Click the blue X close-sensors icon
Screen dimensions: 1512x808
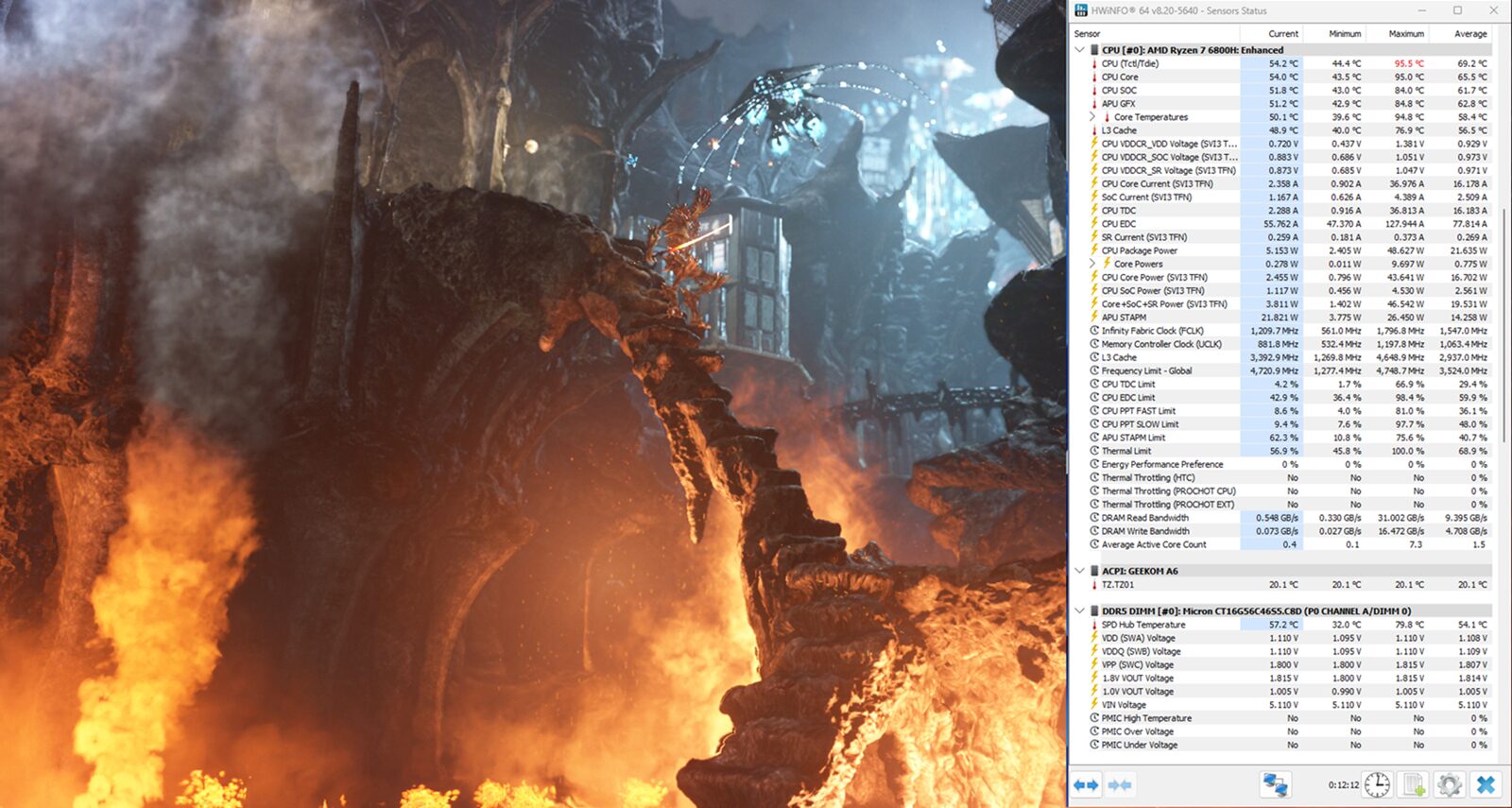(x=1486, y=784)
